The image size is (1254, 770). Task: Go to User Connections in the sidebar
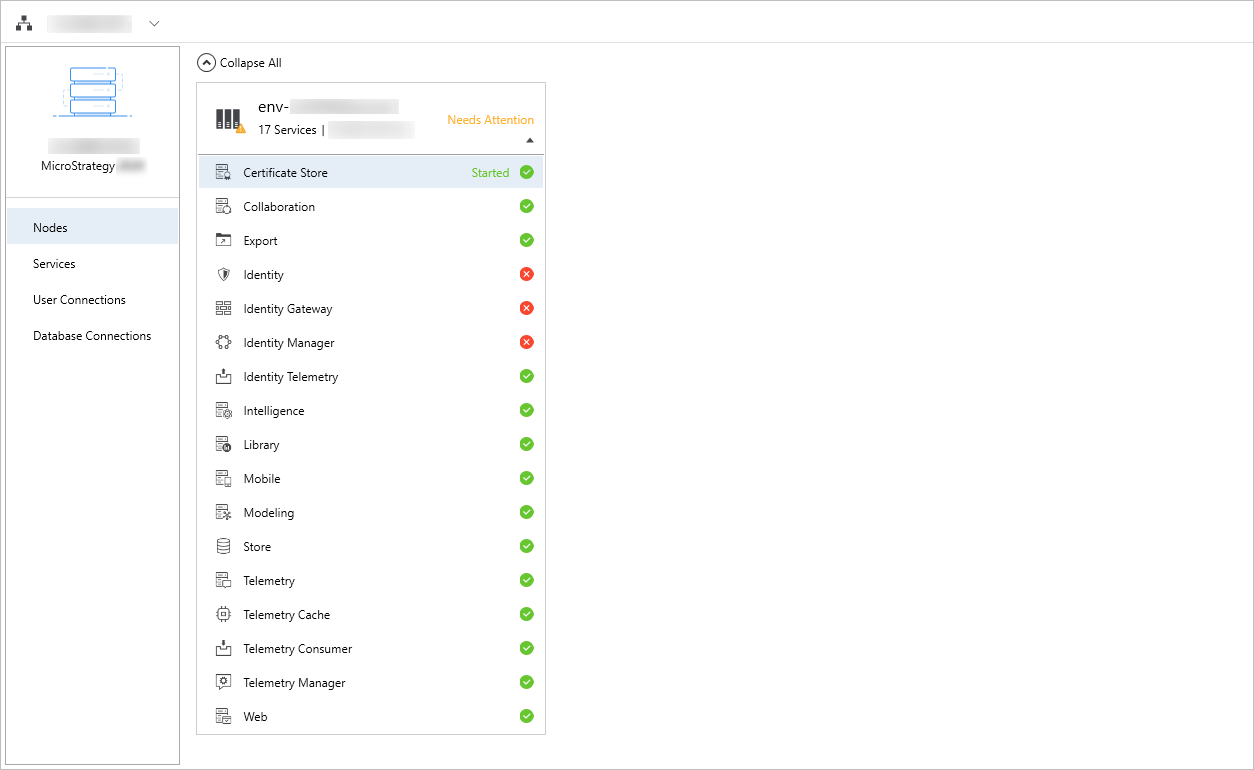[79, 300]
